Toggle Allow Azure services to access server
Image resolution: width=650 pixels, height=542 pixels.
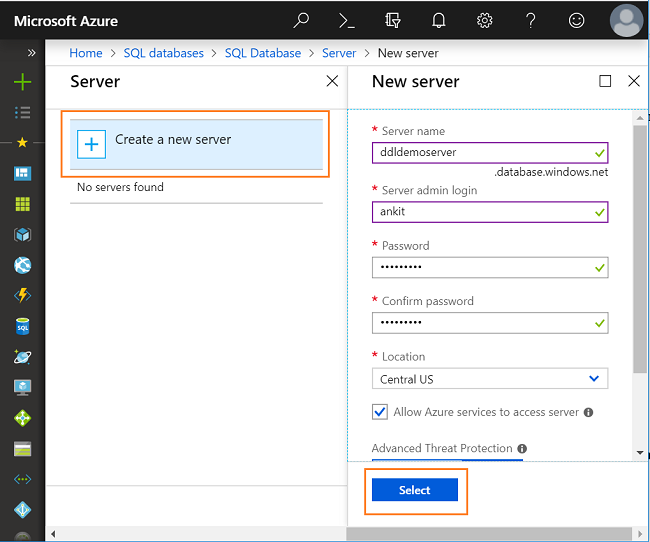click(x=380, y=412)
